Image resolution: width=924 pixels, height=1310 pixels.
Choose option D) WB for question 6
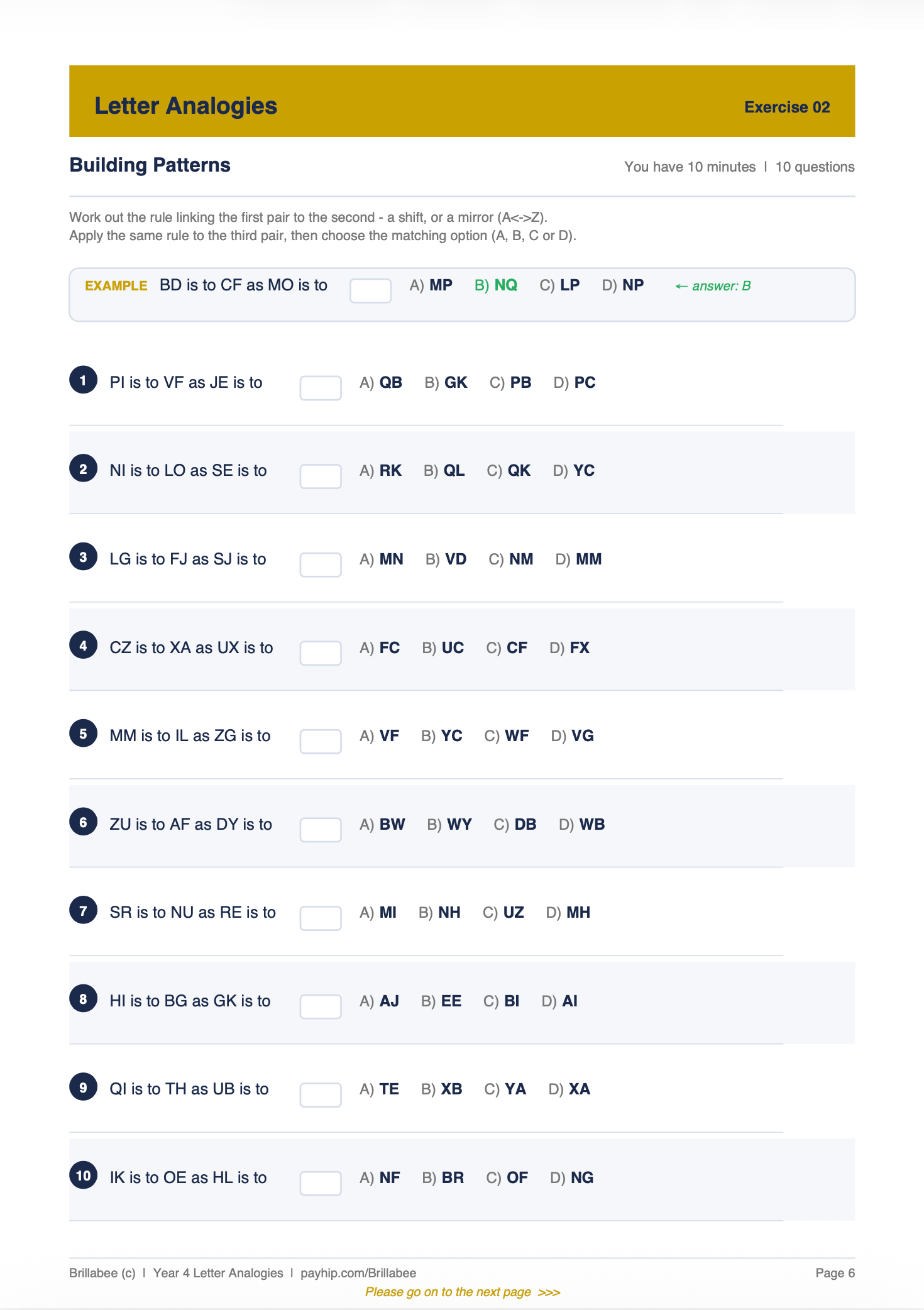pyautogui.click(x=582, y=824)
